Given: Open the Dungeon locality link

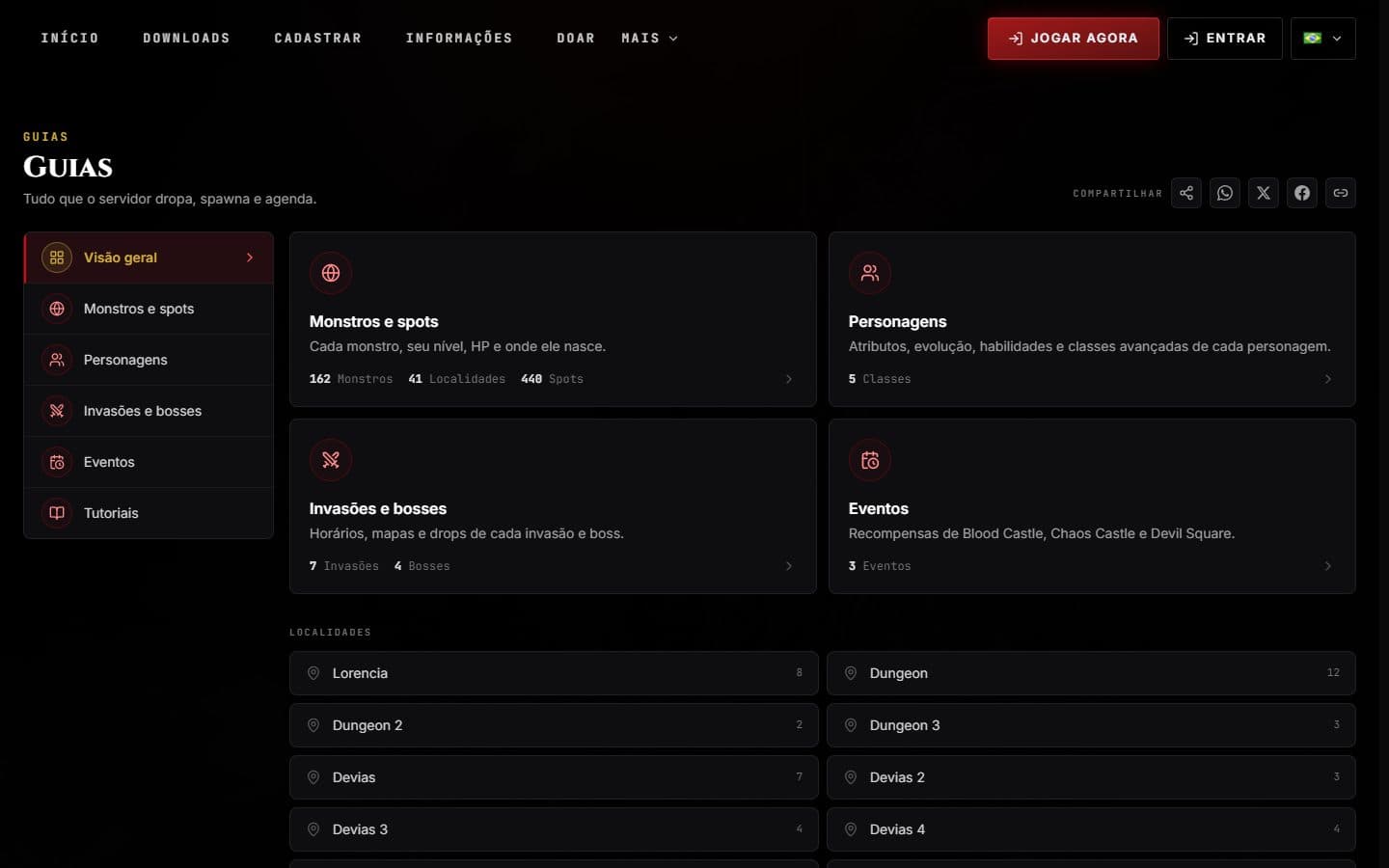Looking at the screenshot, I should pyautogui.click(x=1091, y=673).
